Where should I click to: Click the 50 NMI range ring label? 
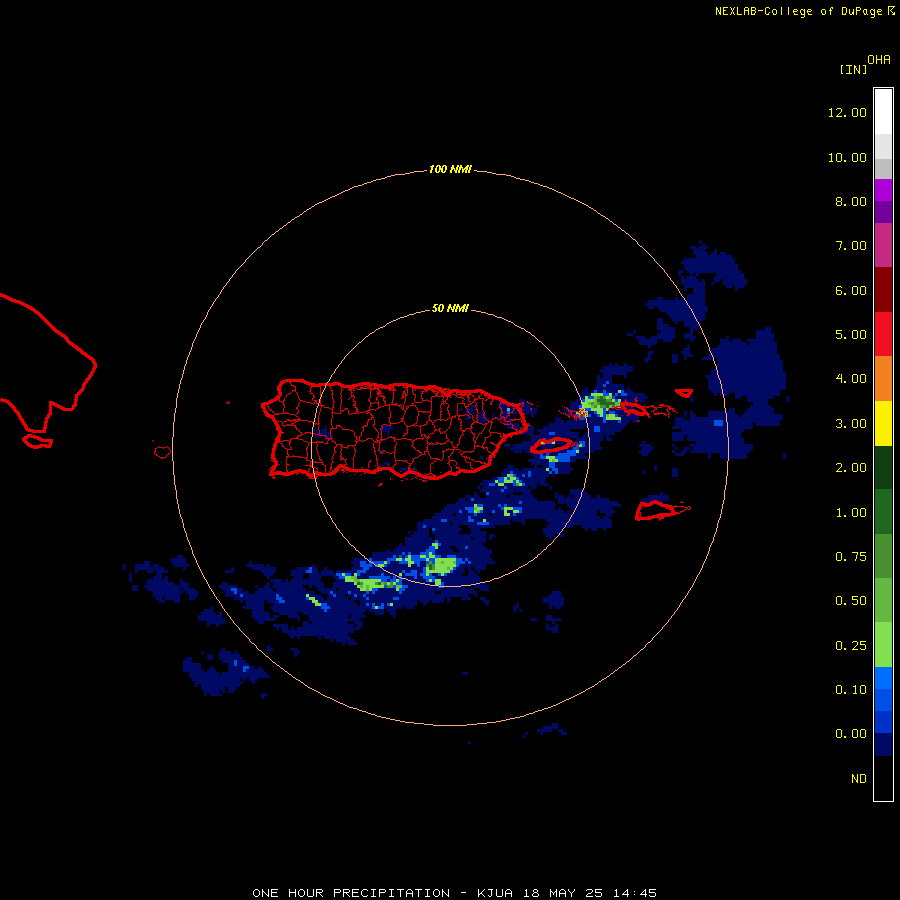pos(450,308)
